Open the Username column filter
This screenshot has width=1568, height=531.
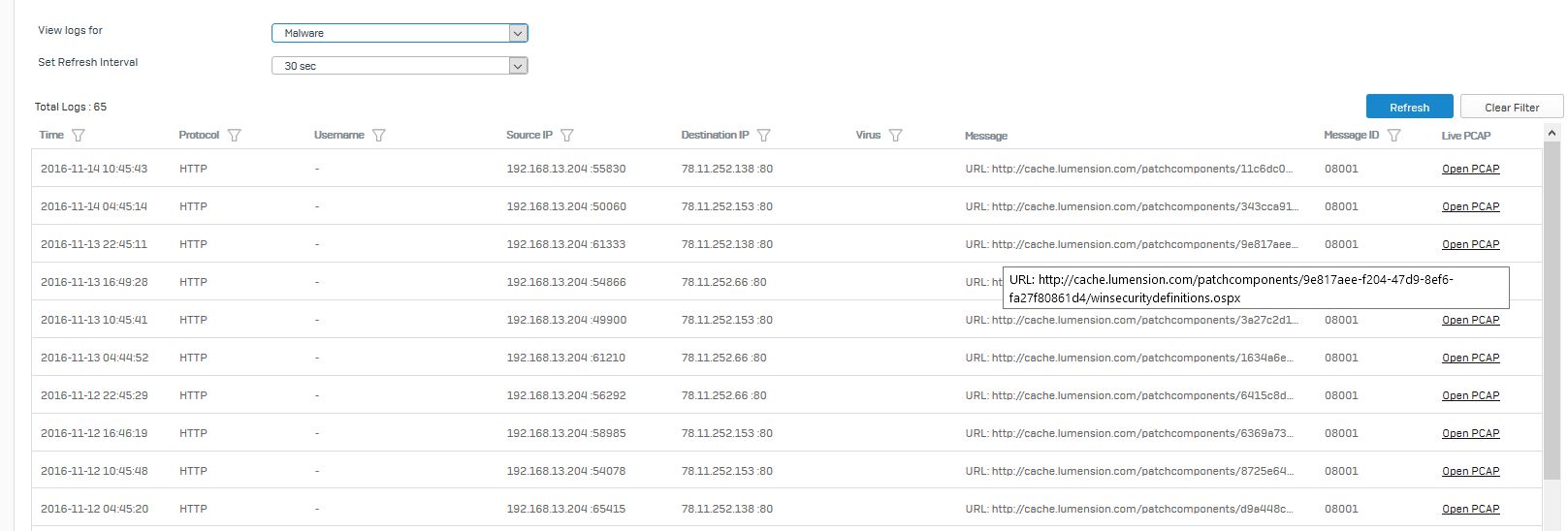click(x=379, y=136)
